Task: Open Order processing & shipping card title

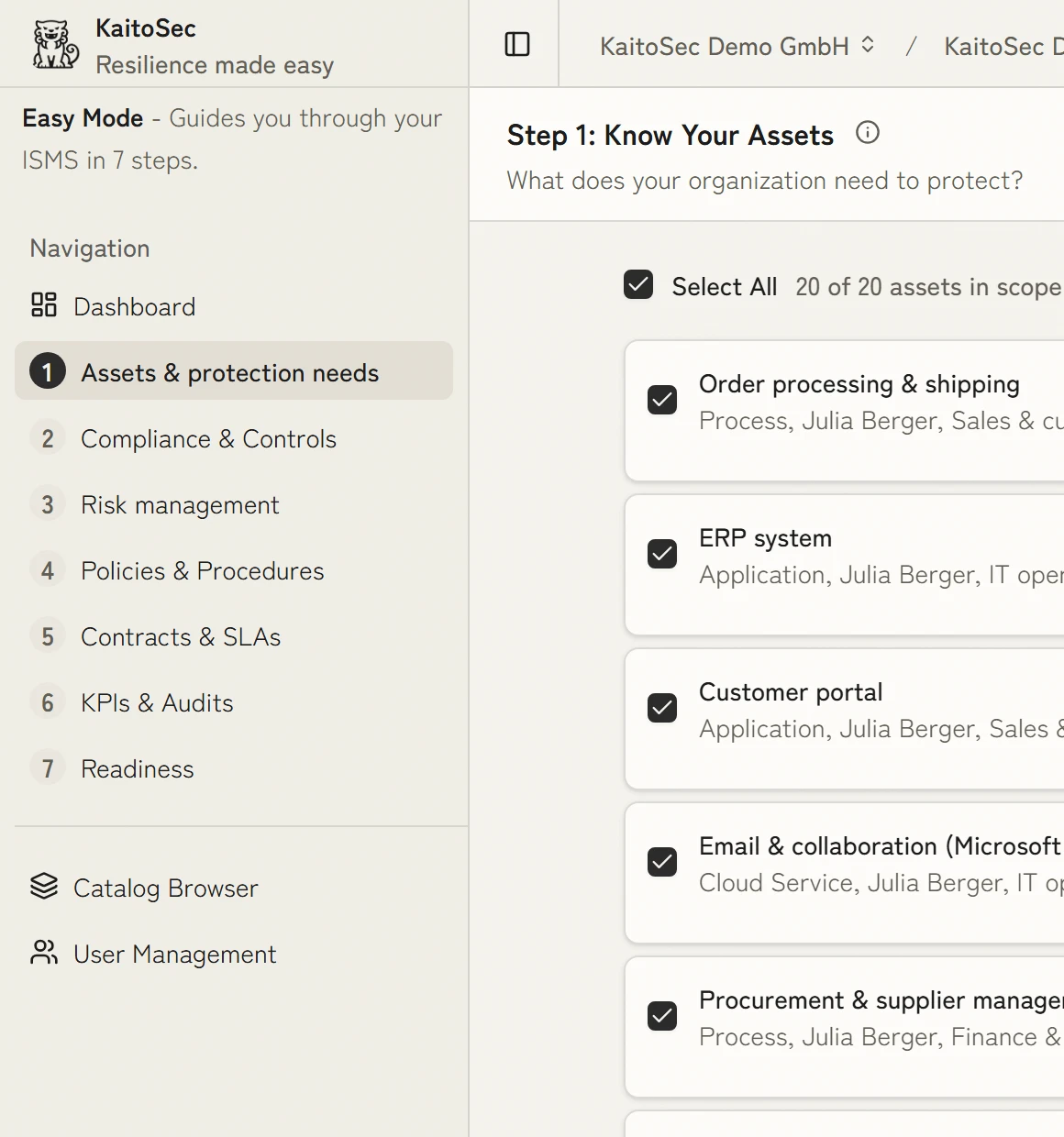Action: point(859,384)
